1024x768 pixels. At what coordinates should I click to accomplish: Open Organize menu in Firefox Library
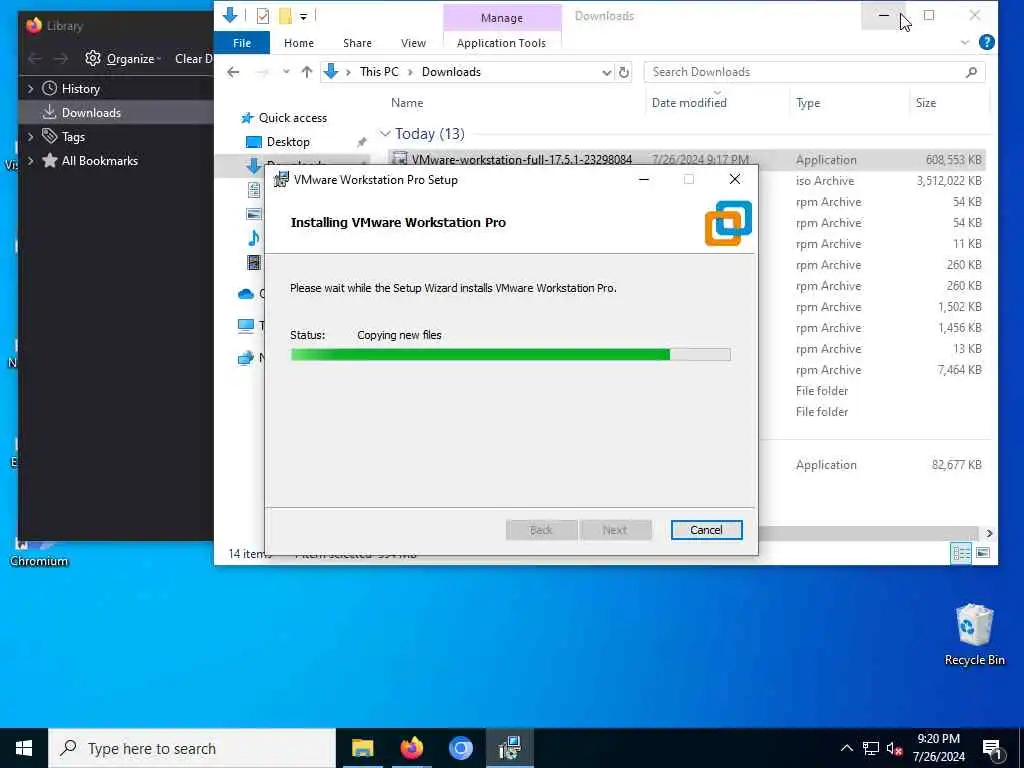tap(124, 59)
